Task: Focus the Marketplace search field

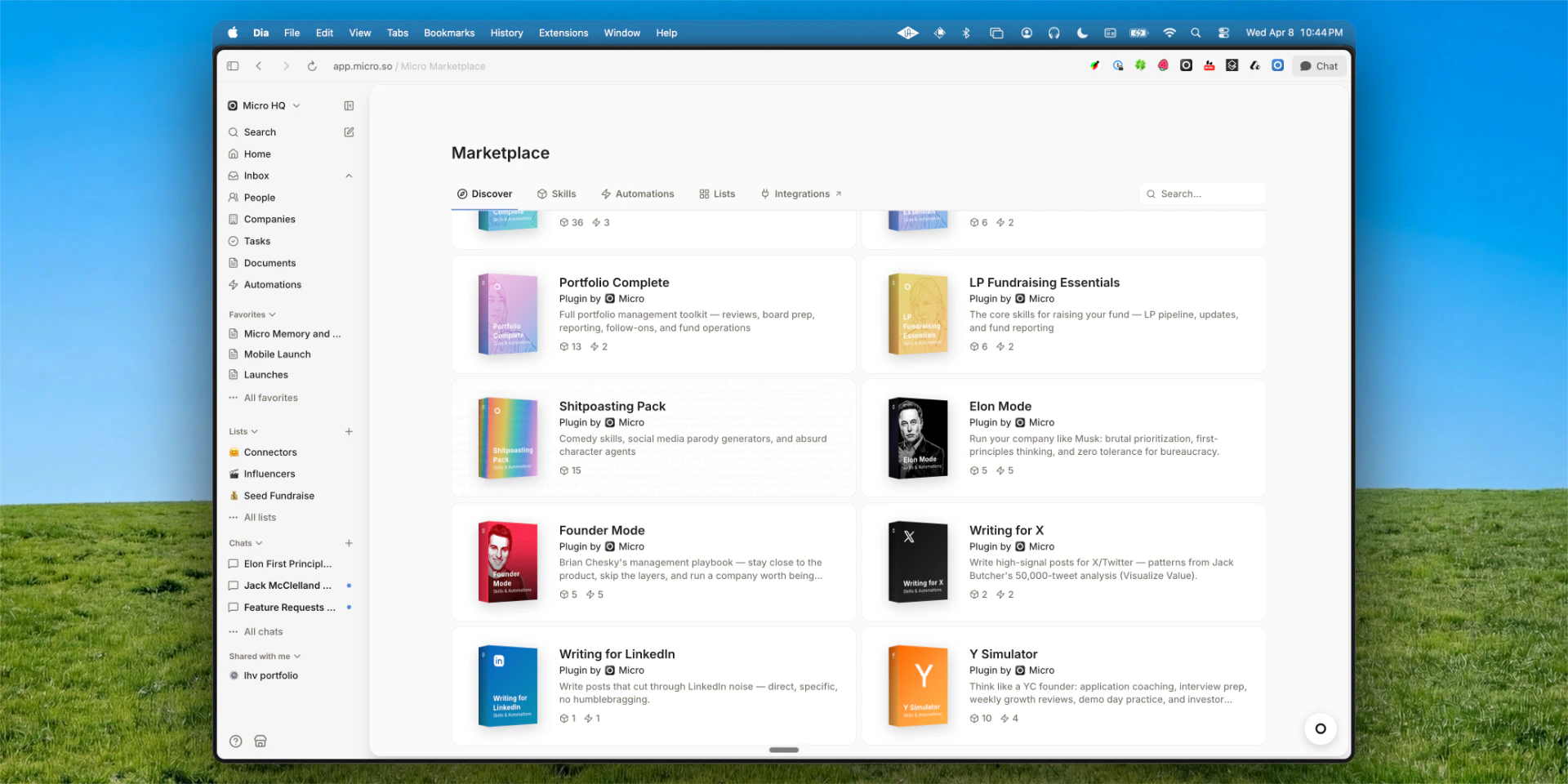Action: pos(1202,194)
